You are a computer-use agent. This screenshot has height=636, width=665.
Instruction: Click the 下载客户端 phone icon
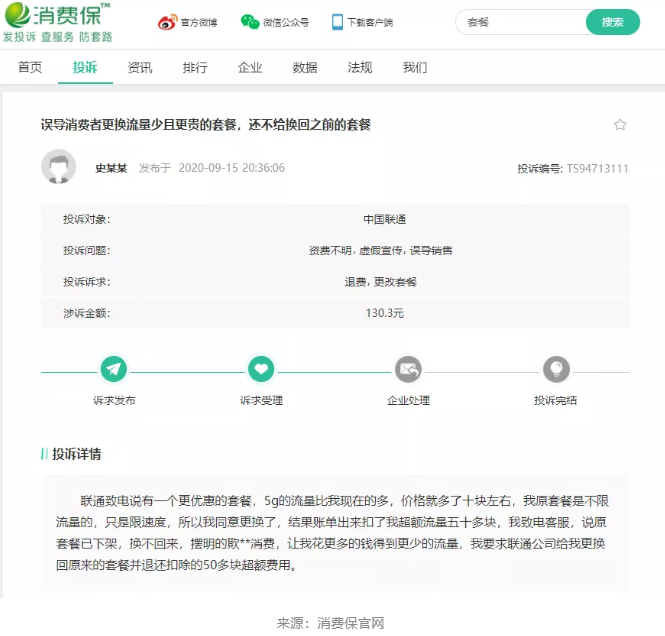(x=337, y=22)
